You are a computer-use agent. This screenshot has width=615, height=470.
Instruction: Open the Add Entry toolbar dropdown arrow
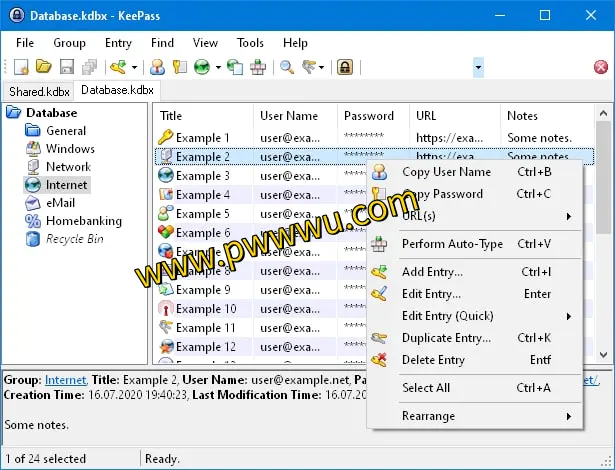click(133, 67)
